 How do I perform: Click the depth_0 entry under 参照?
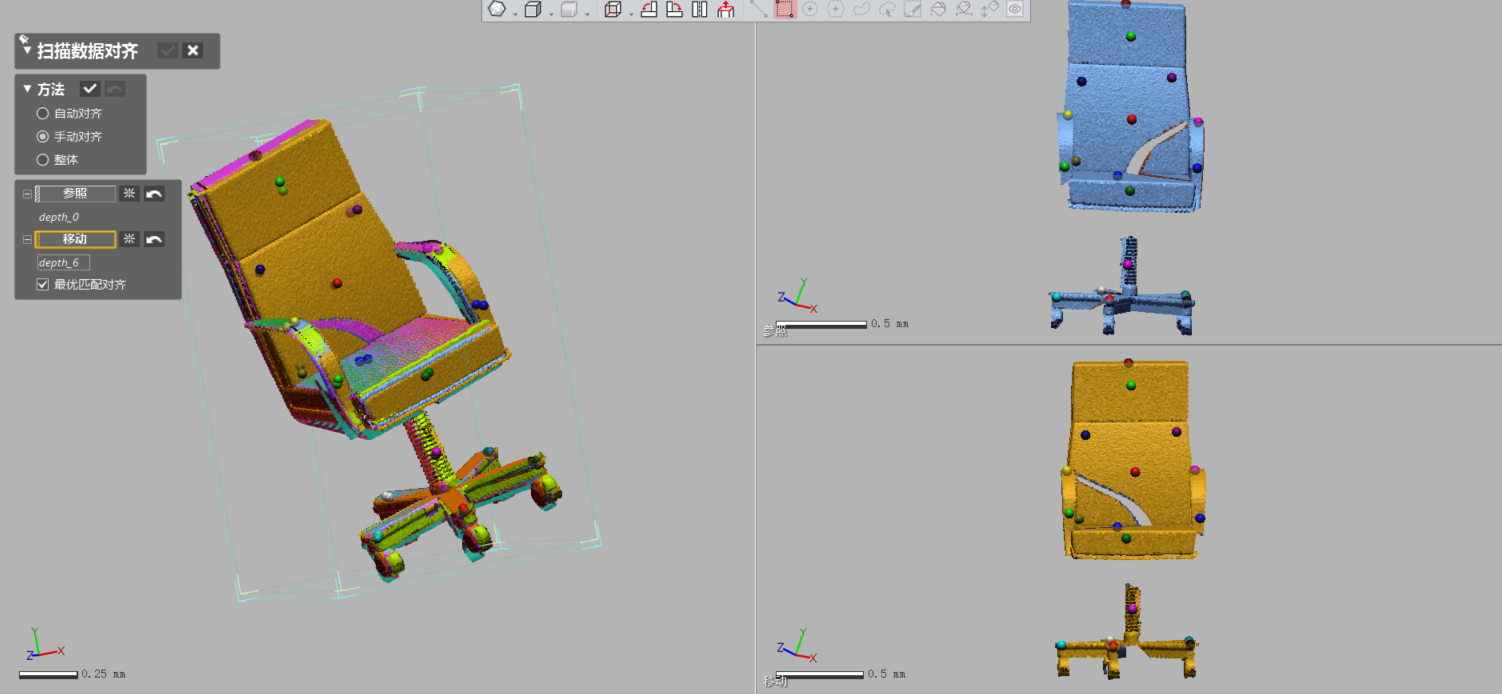59,217
